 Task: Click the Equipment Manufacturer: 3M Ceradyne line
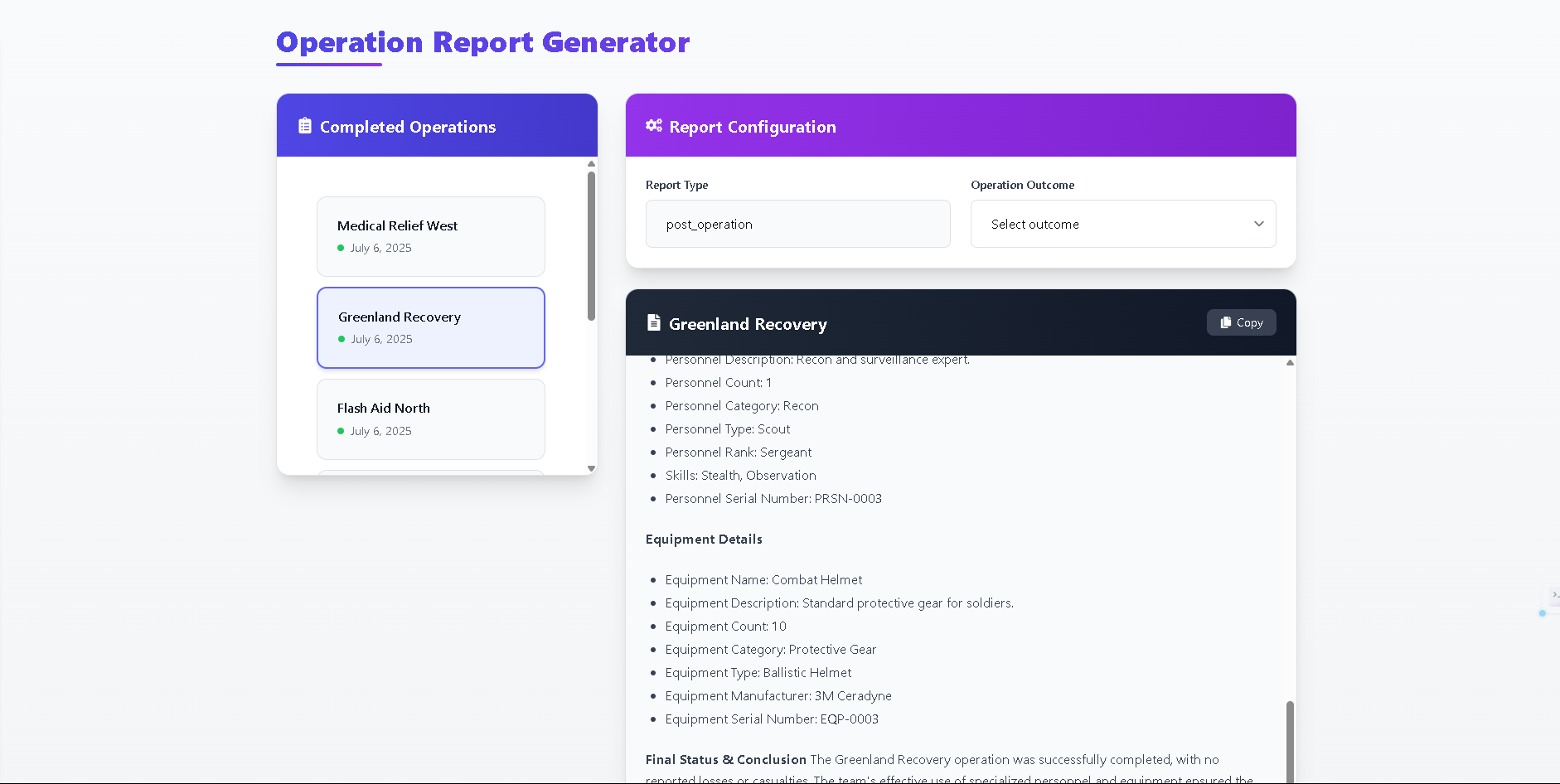[x=778, y=695]
